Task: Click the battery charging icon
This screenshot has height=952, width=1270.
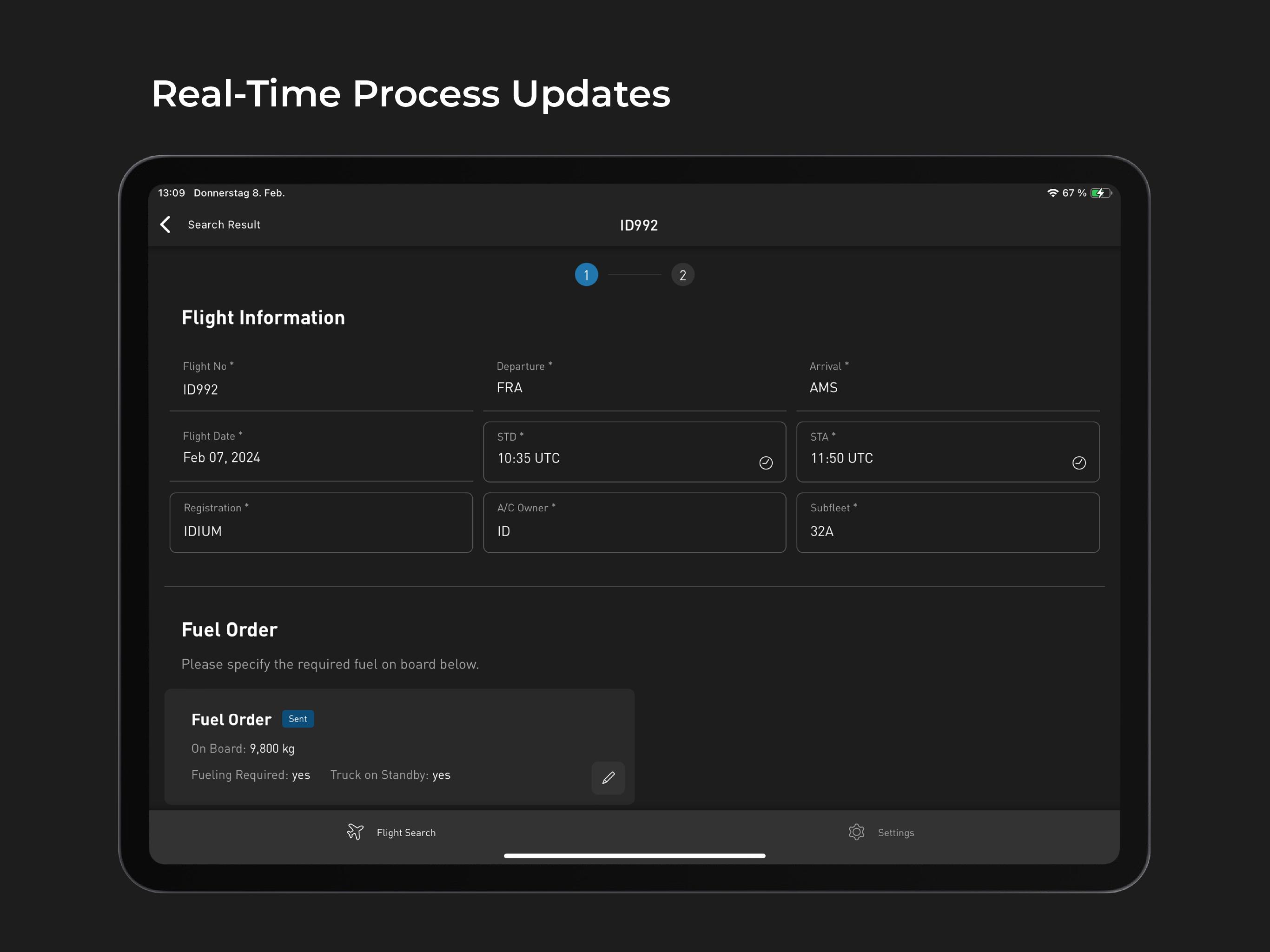Action: (1101, 193)
